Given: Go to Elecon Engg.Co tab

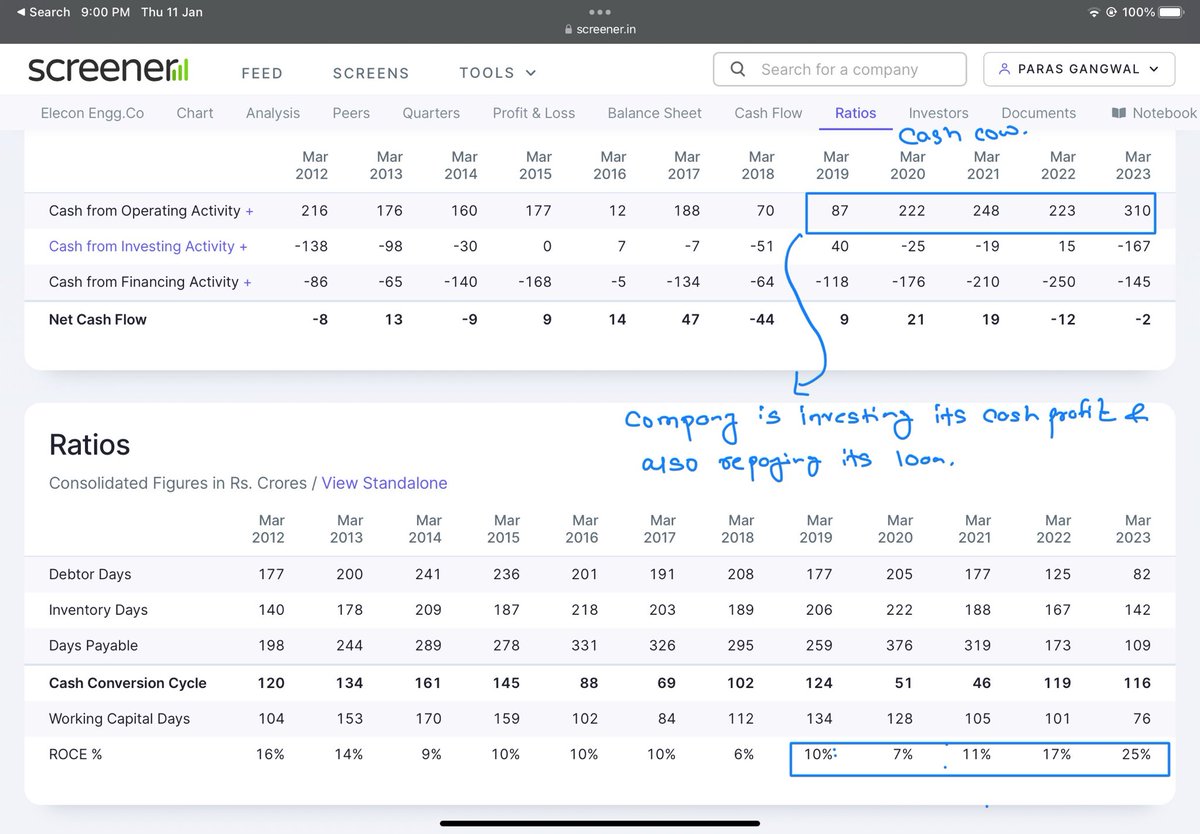Looking at the screenshot, I should click(92, 113).
